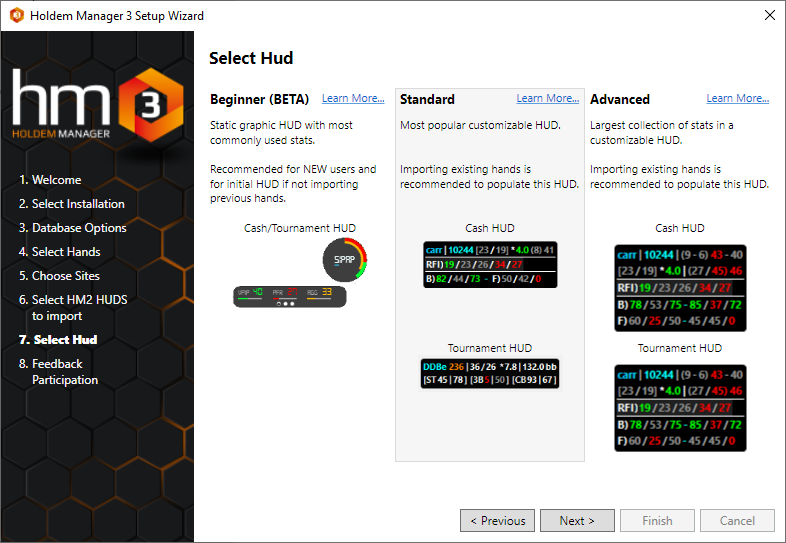The image size is (786, 543).
Task: Click the current step 7. Select Hud
Action: pyautogui.click(x=58, y=339)
